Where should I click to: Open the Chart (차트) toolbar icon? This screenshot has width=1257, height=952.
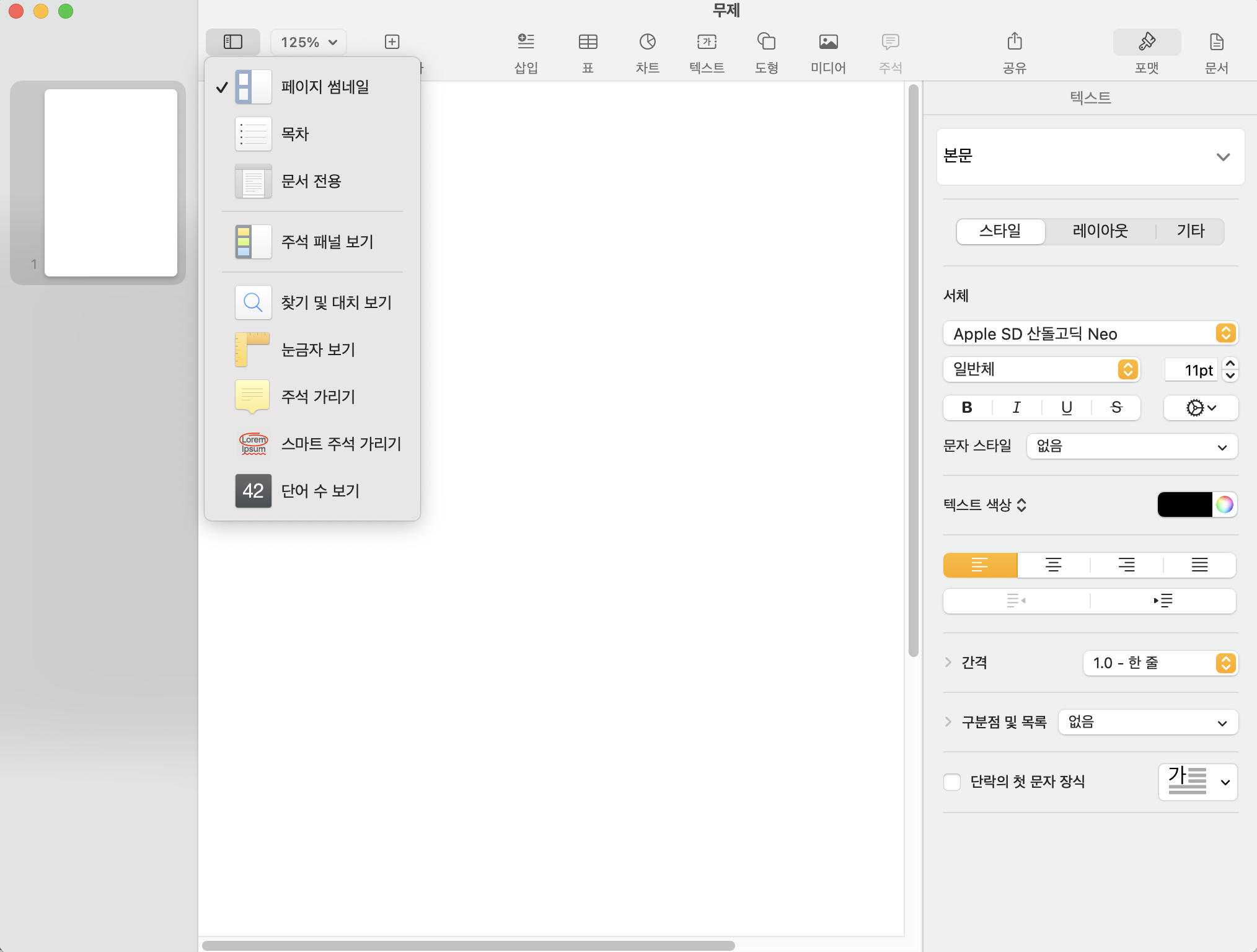tap(647, 42)
